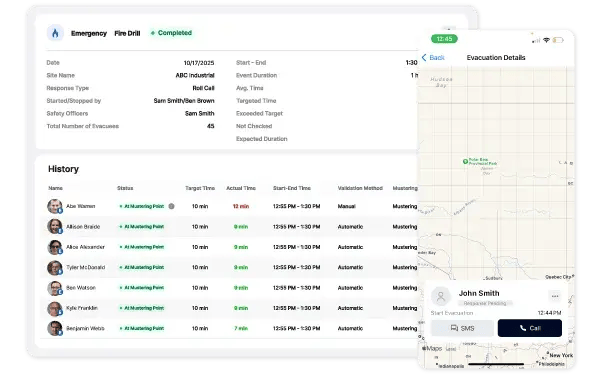This screenshot has width=600, height=376.
Task: Click the site name ABC Industrial
Action: tap(195, 75)
